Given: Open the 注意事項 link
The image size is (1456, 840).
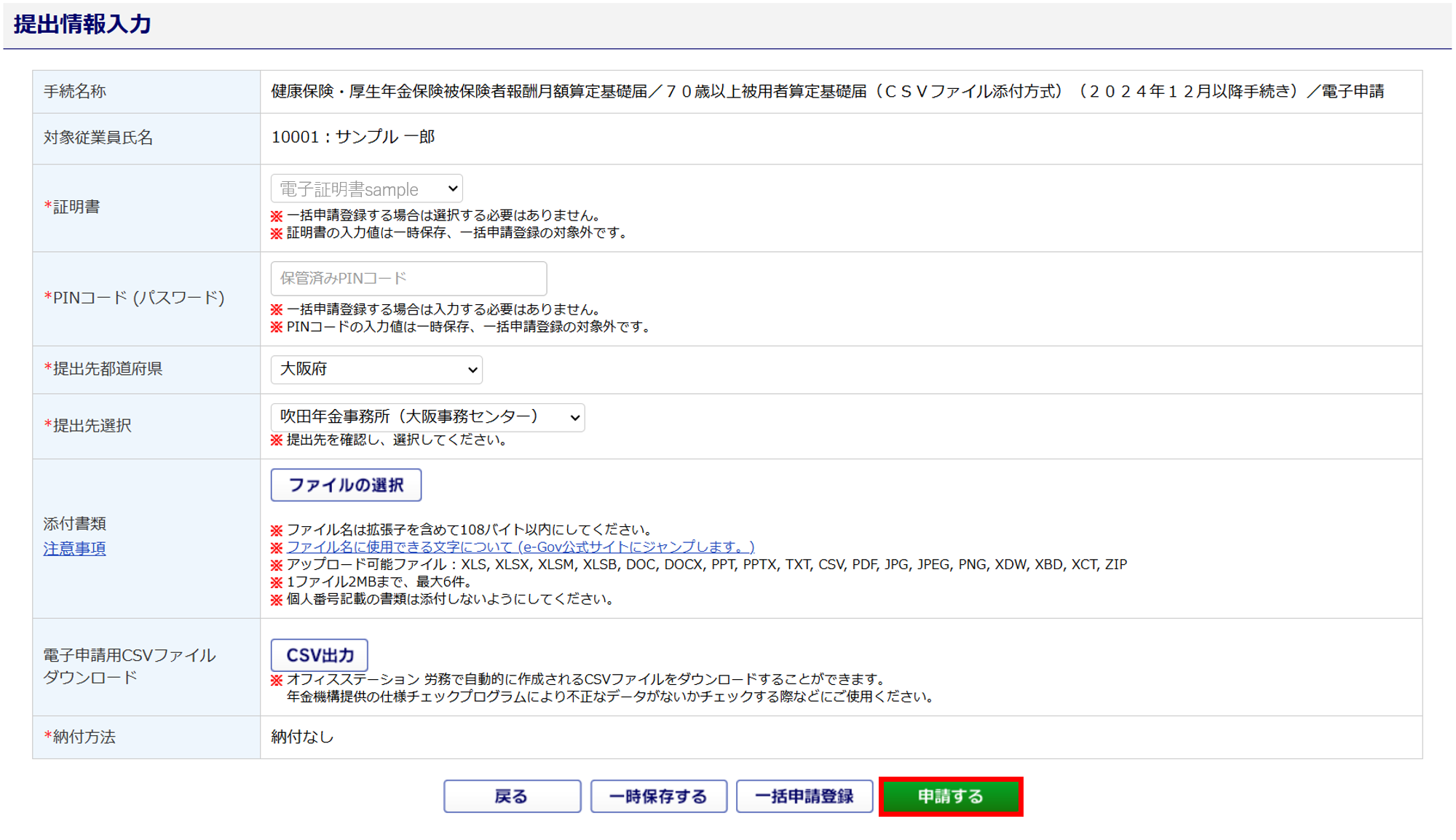Looking at the screenshot, I should coord(74,549).
